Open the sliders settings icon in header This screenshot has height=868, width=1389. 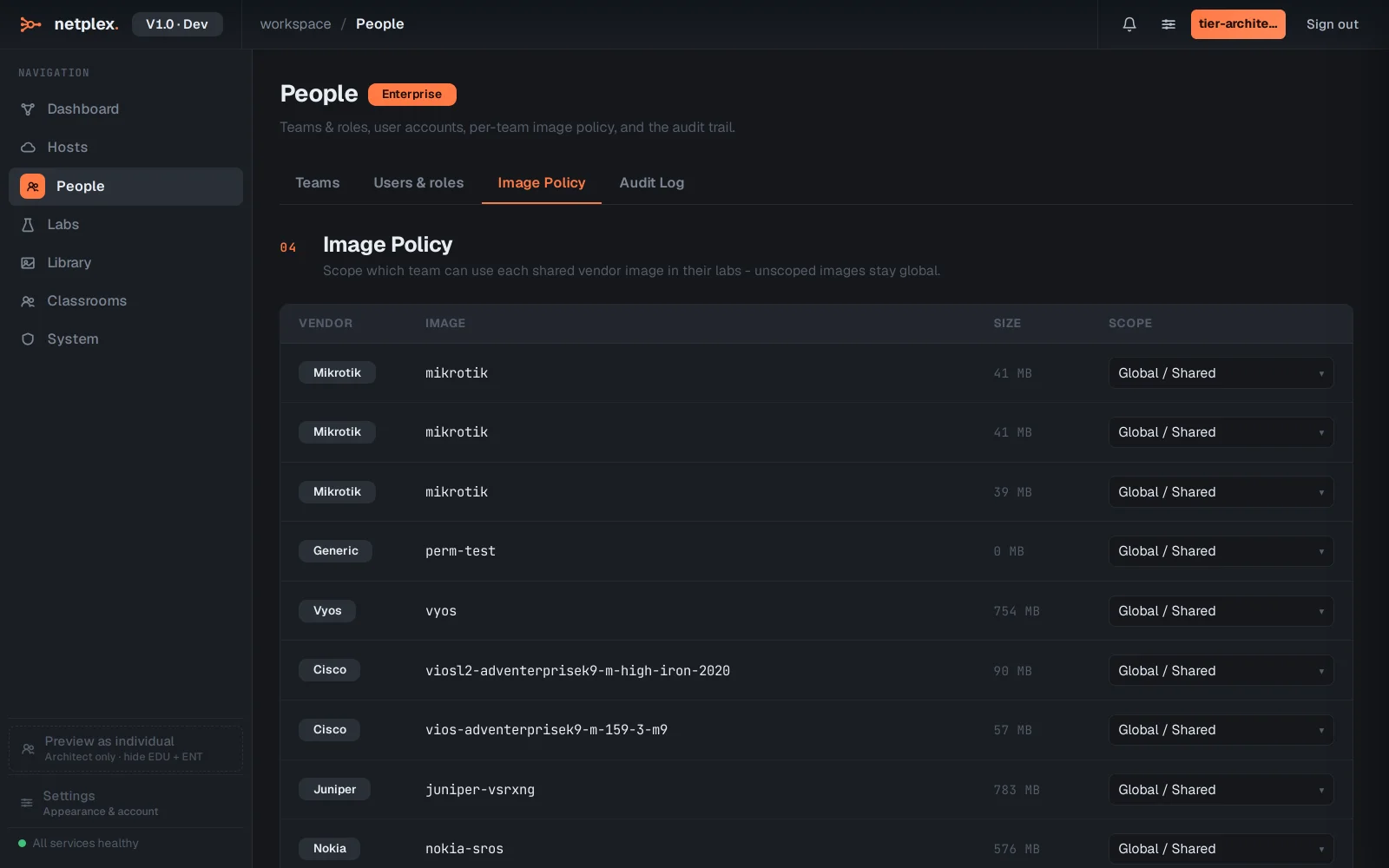pyautogui.click(x=1168, y=24)
